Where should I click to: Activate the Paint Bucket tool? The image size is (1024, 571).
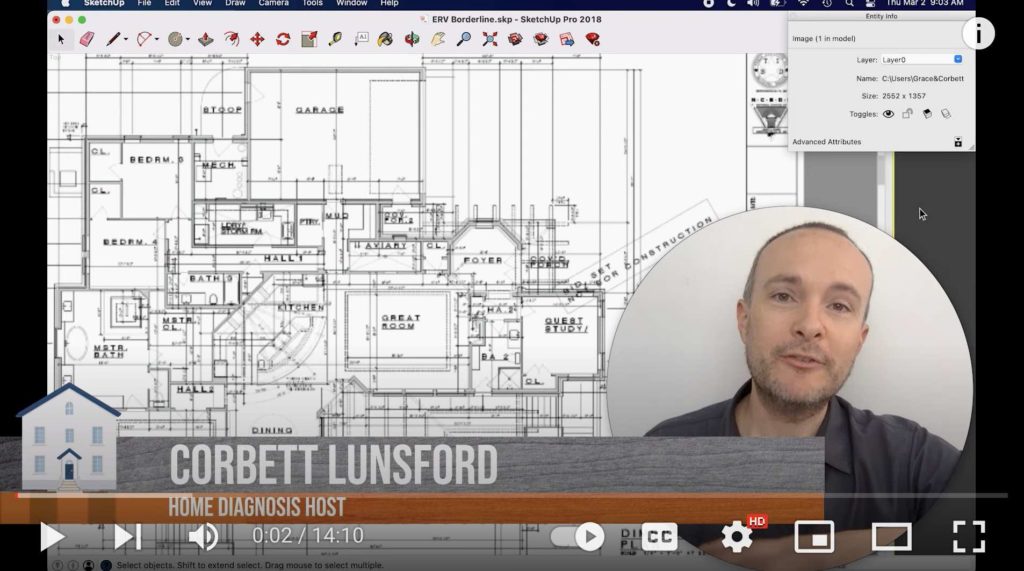(385, 39)
